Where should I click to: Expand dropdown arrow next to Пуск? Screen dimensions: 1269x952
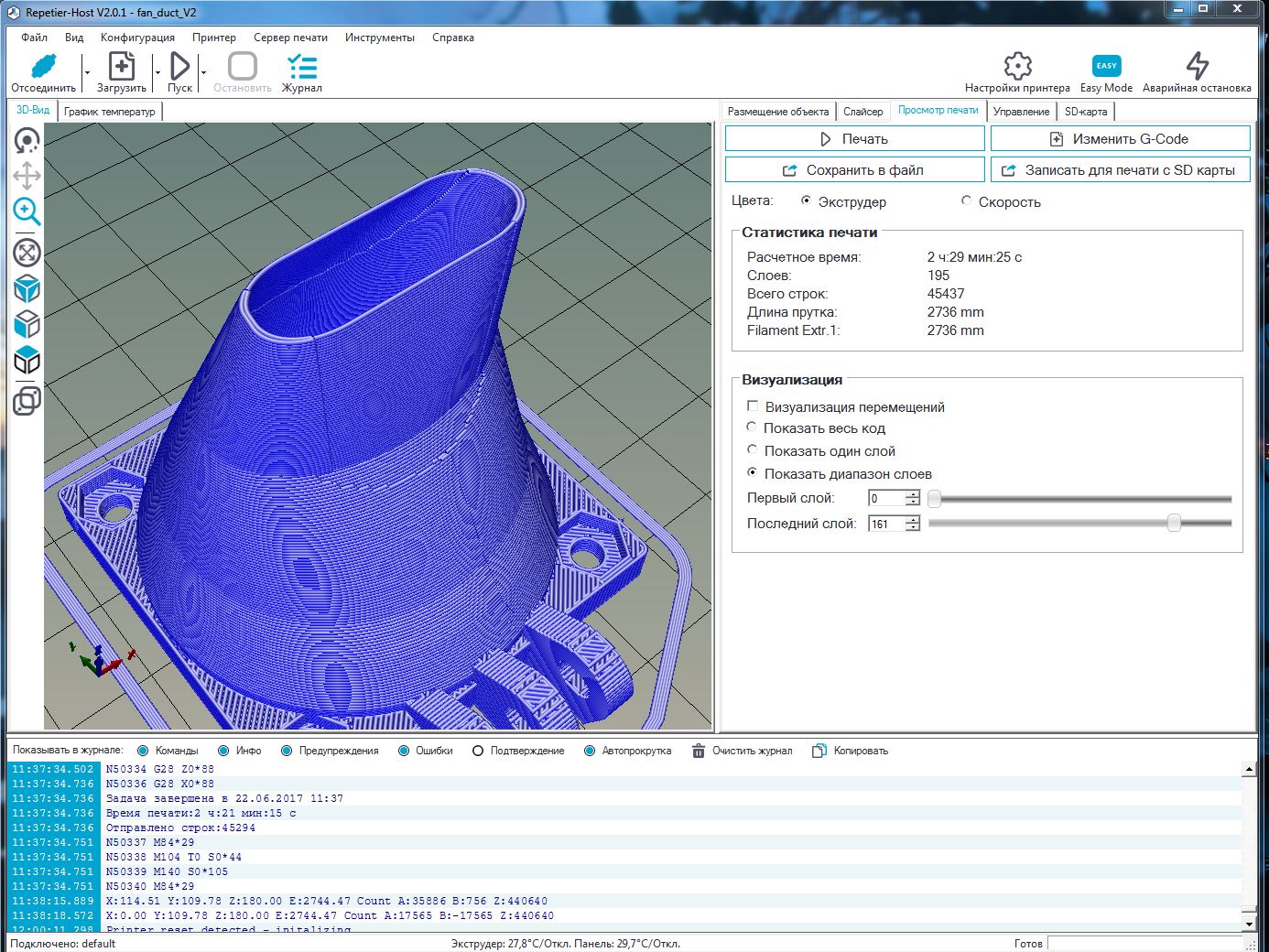click(203, 72)
